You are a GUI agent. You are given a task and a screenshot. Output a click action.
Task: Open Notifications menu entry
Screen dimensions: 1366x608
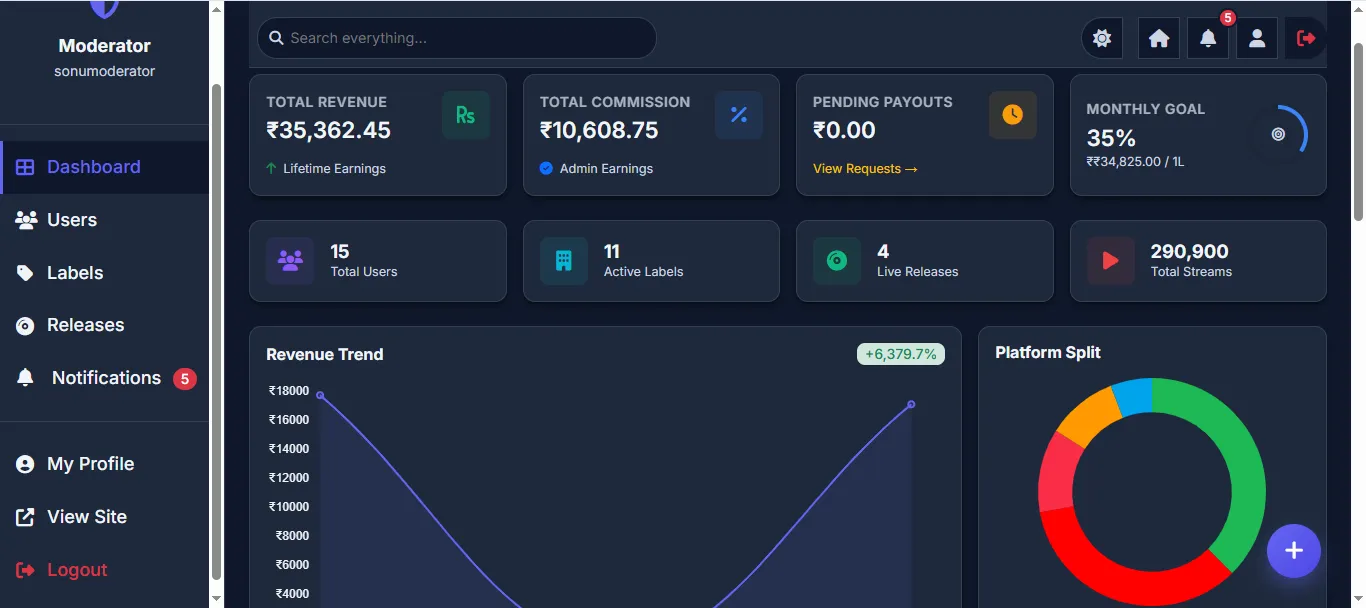(x=104, y=378)
